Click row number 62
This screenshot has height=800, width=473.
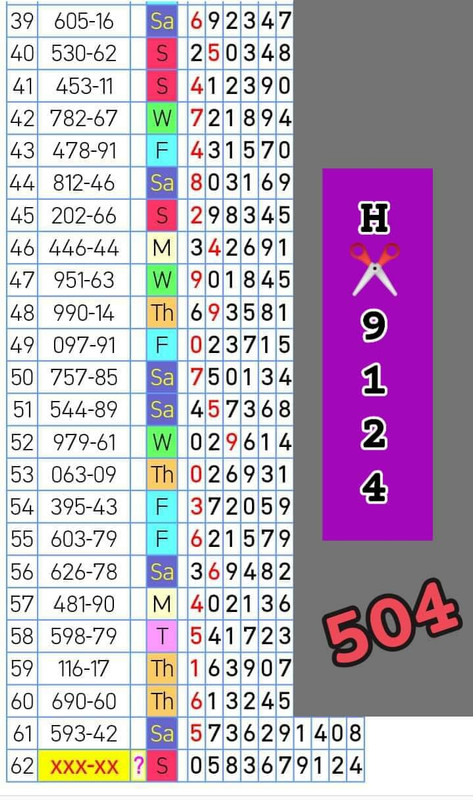click(22, 766)
